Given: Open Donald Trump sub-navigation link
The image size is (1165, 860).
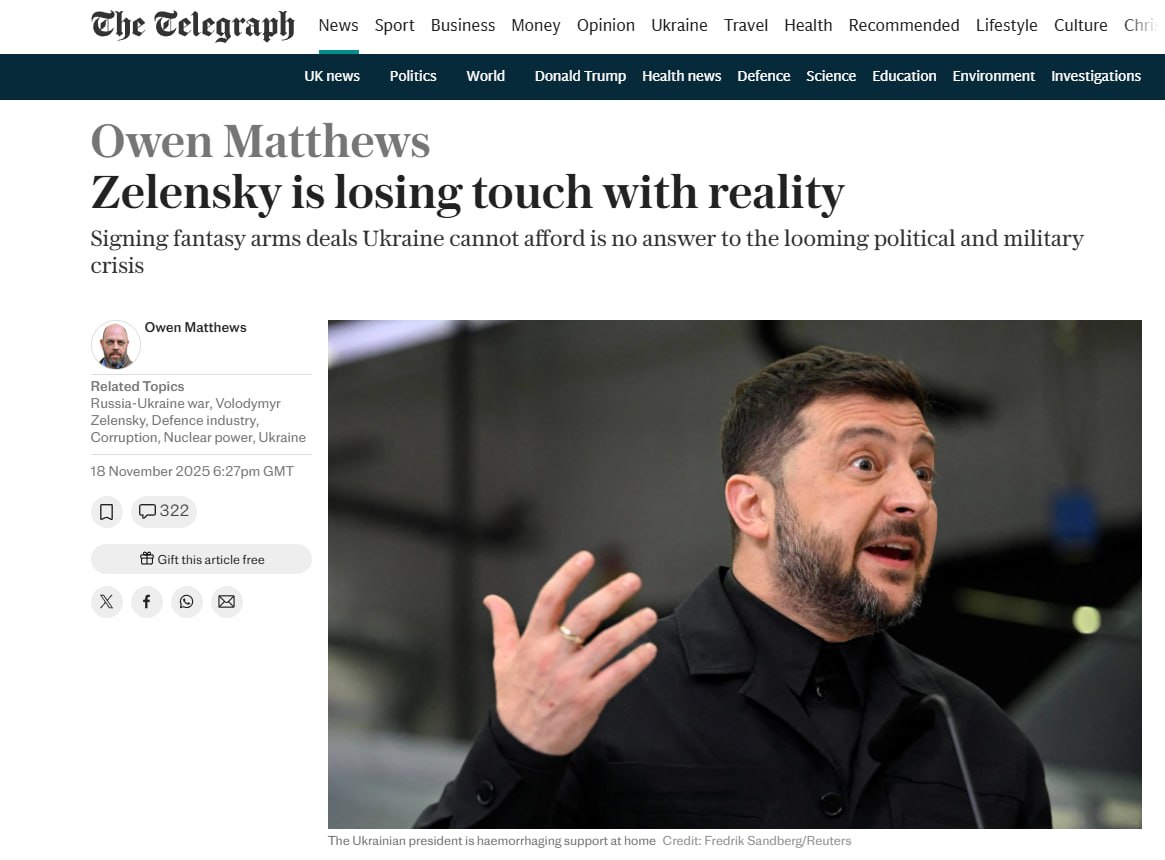Looking at the screenshot, I should click(x=580, y=76).
